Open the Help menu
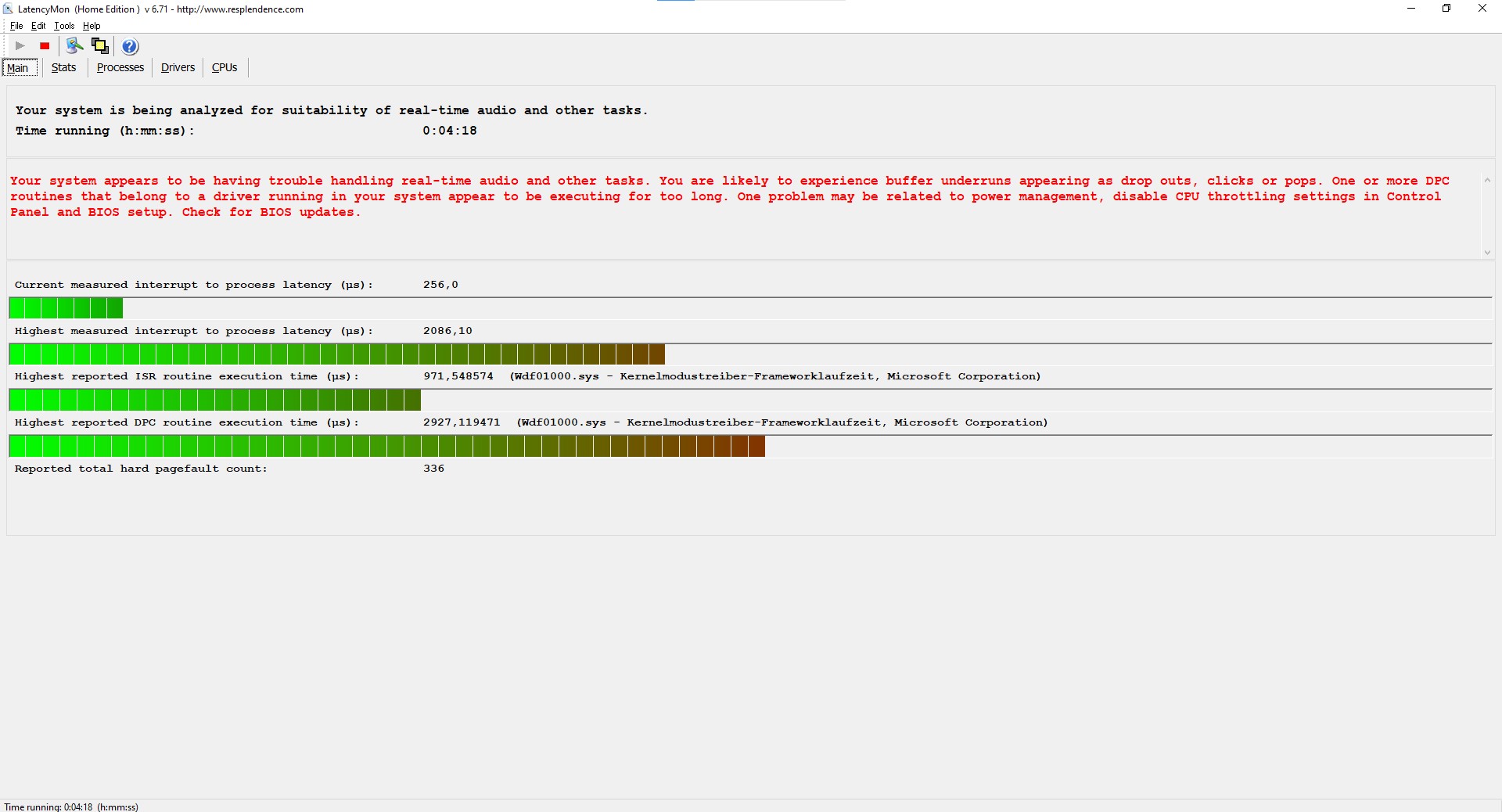This screenshot has width=1502, height=812. [92, 26]
